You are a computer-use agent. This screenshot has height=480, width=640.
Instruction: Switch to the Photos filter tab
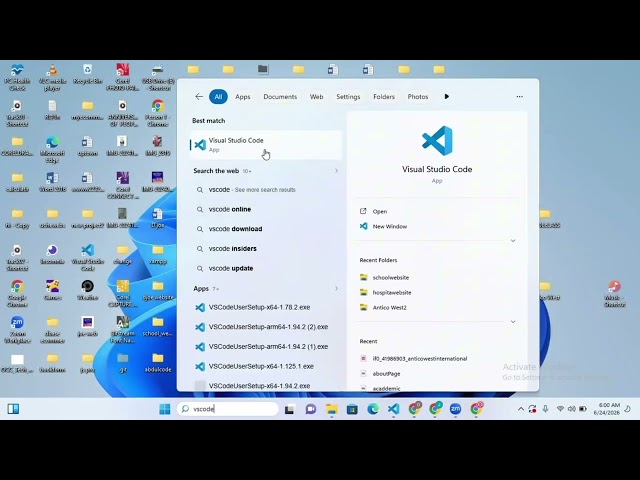pos(418,97)
